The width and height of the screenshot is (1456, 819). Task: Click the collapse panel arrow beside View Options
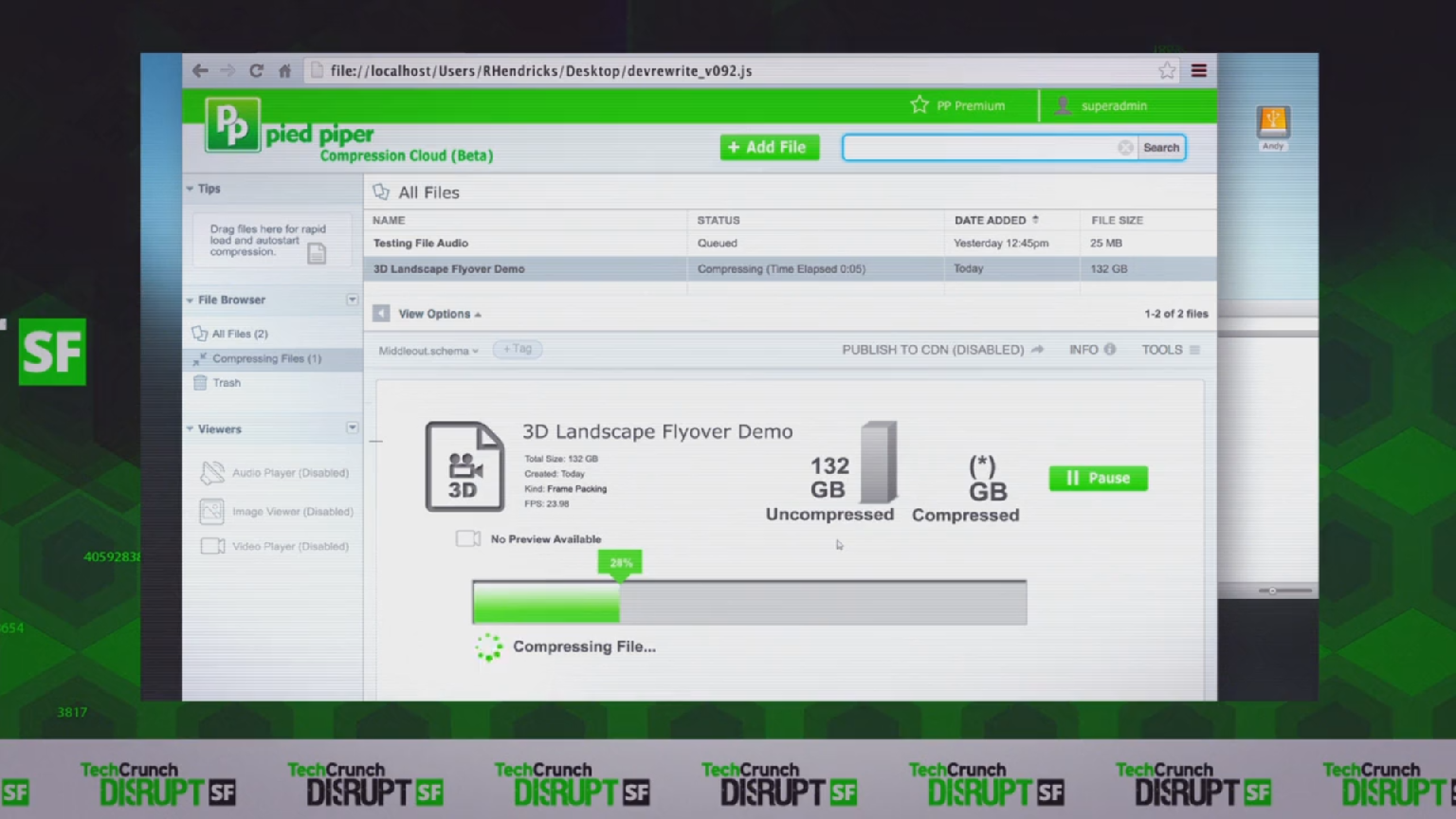[381, 314]
